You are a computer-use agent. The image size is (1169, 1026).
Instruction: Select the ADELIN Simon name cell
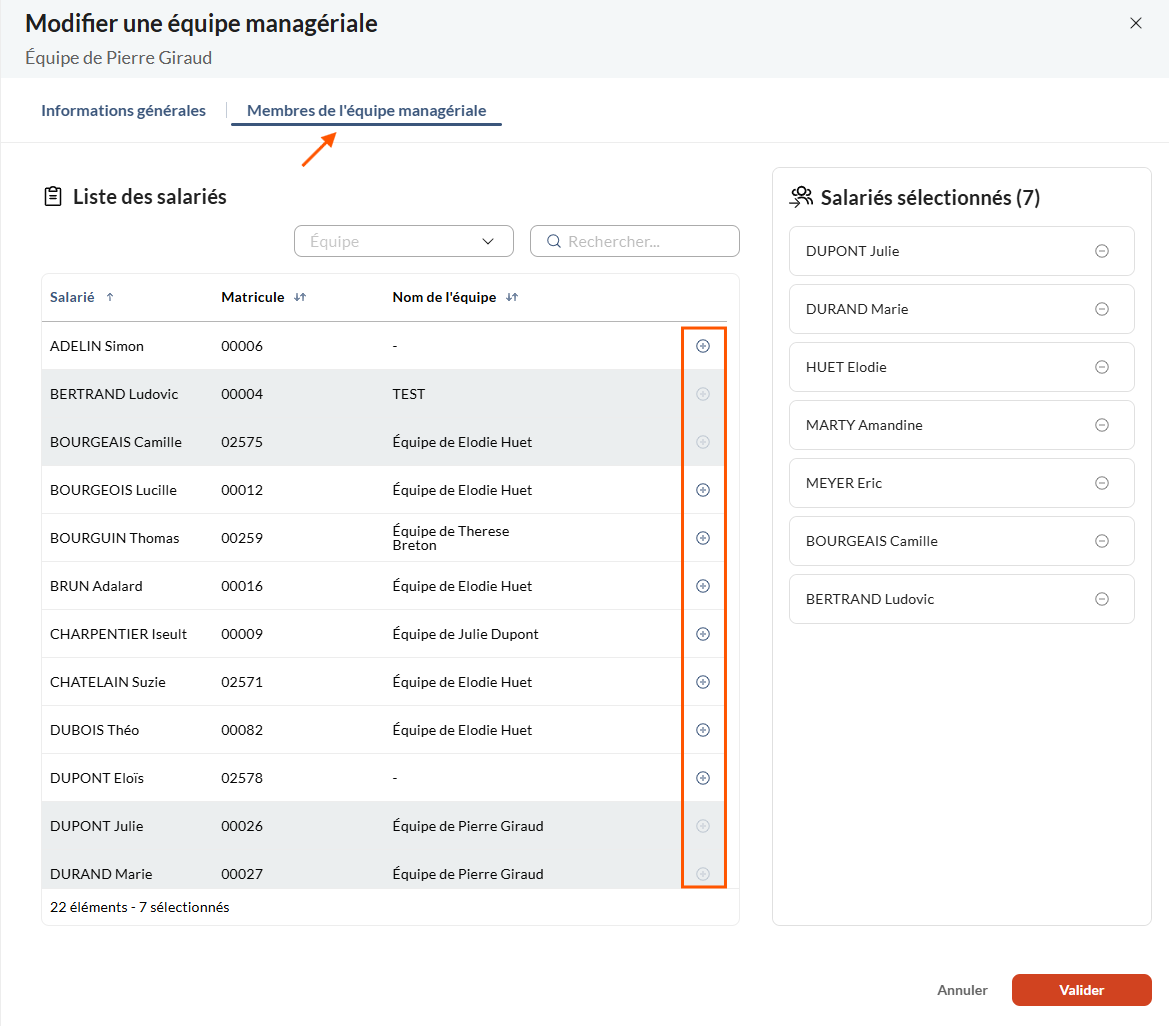(x=97, y=346)
